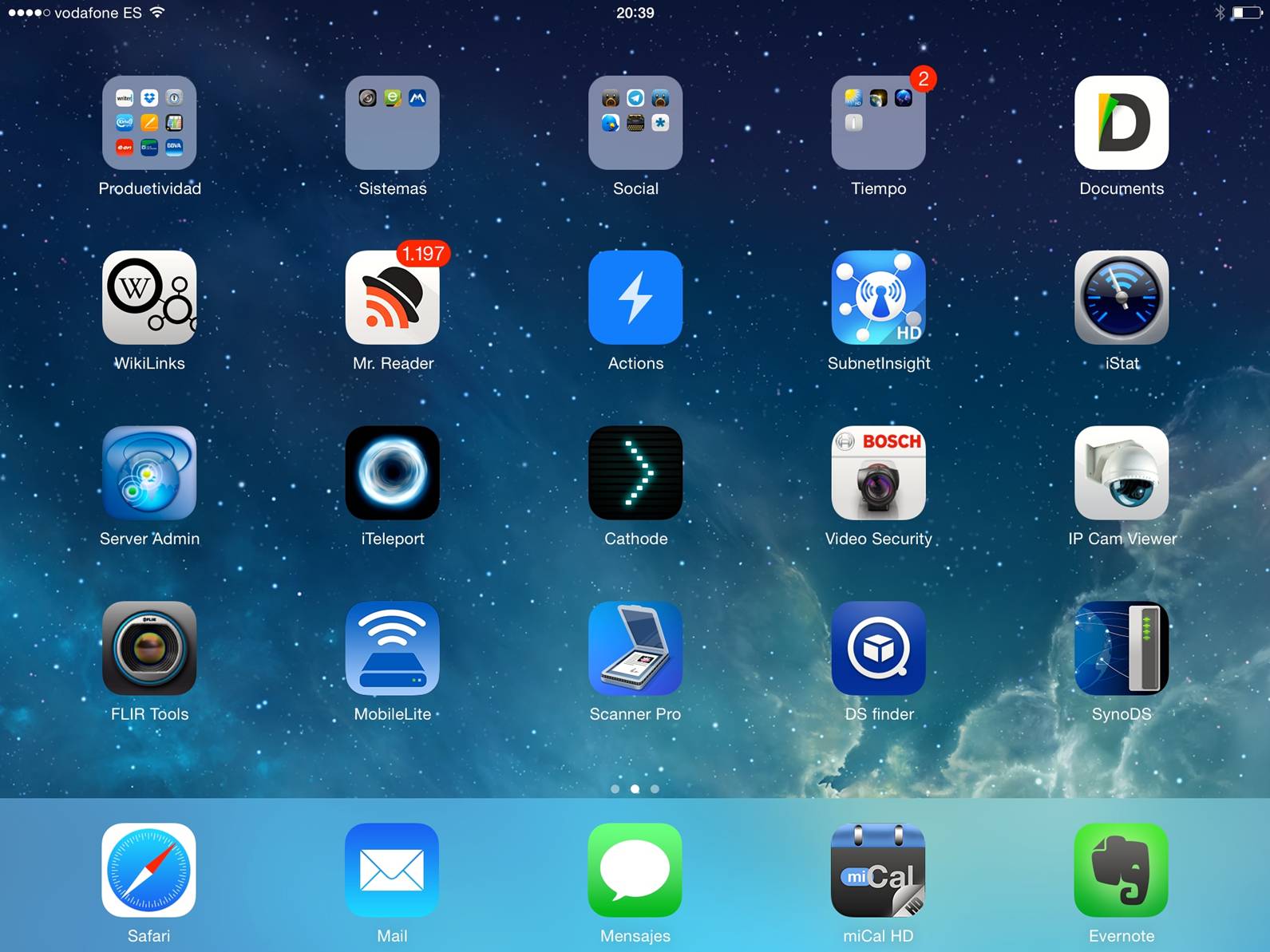The height and width of the screenshot is (952, 1270).
Task: Tap the Documents label text
Action: [x=1122, y=188]
